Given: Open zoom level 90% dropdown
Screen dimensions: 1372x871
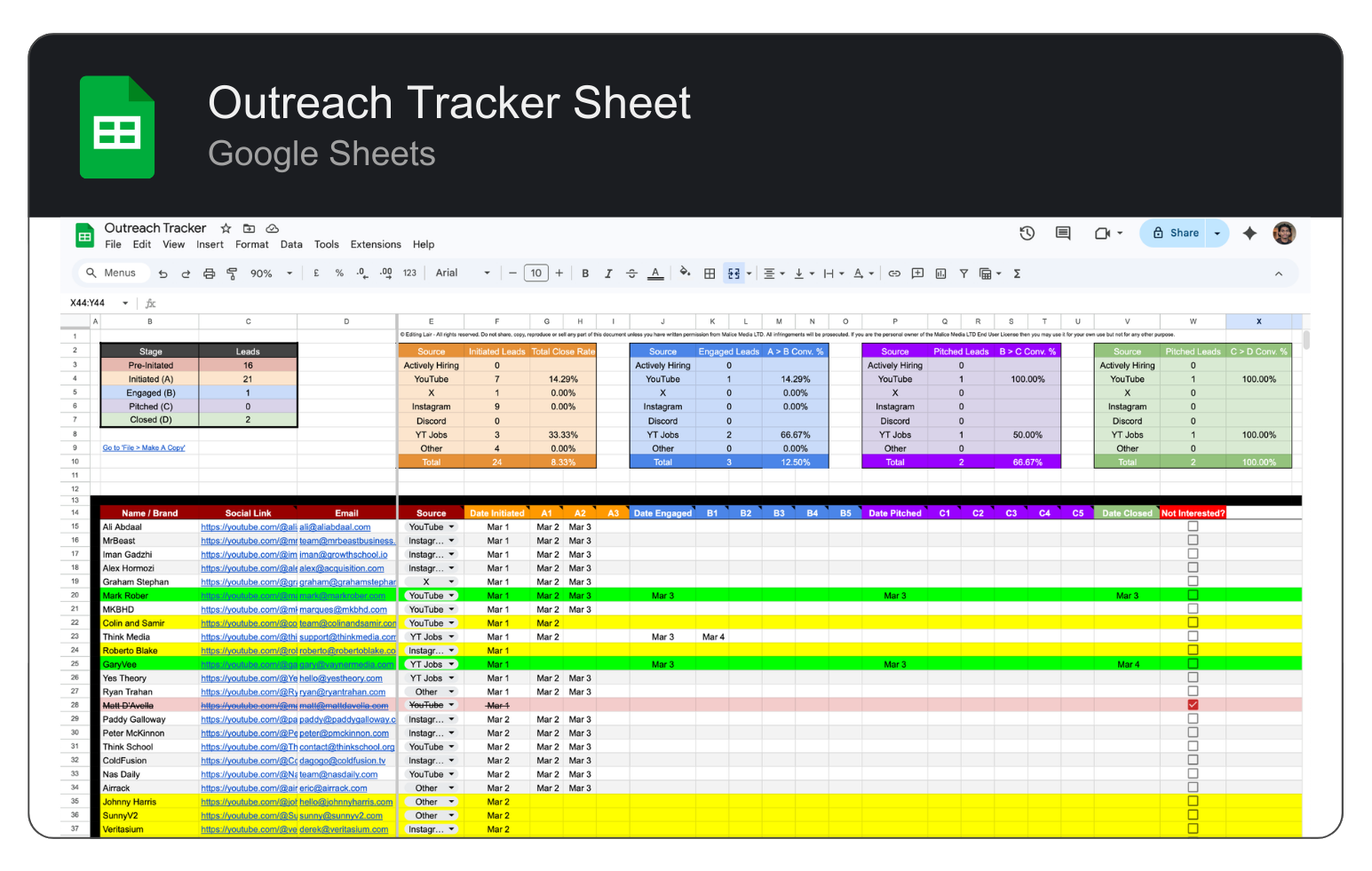Looking at the screenshot, I should (271, 273).
